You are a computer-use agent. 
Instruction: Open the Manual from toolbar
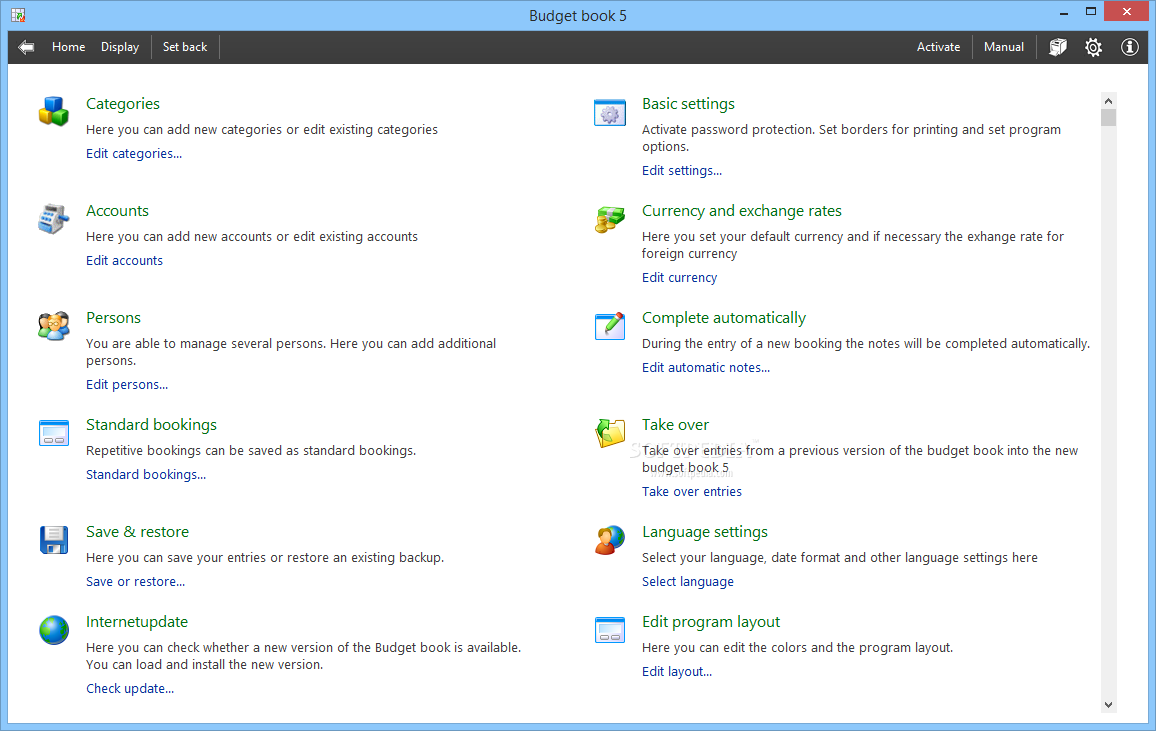tap(1004, 47)
